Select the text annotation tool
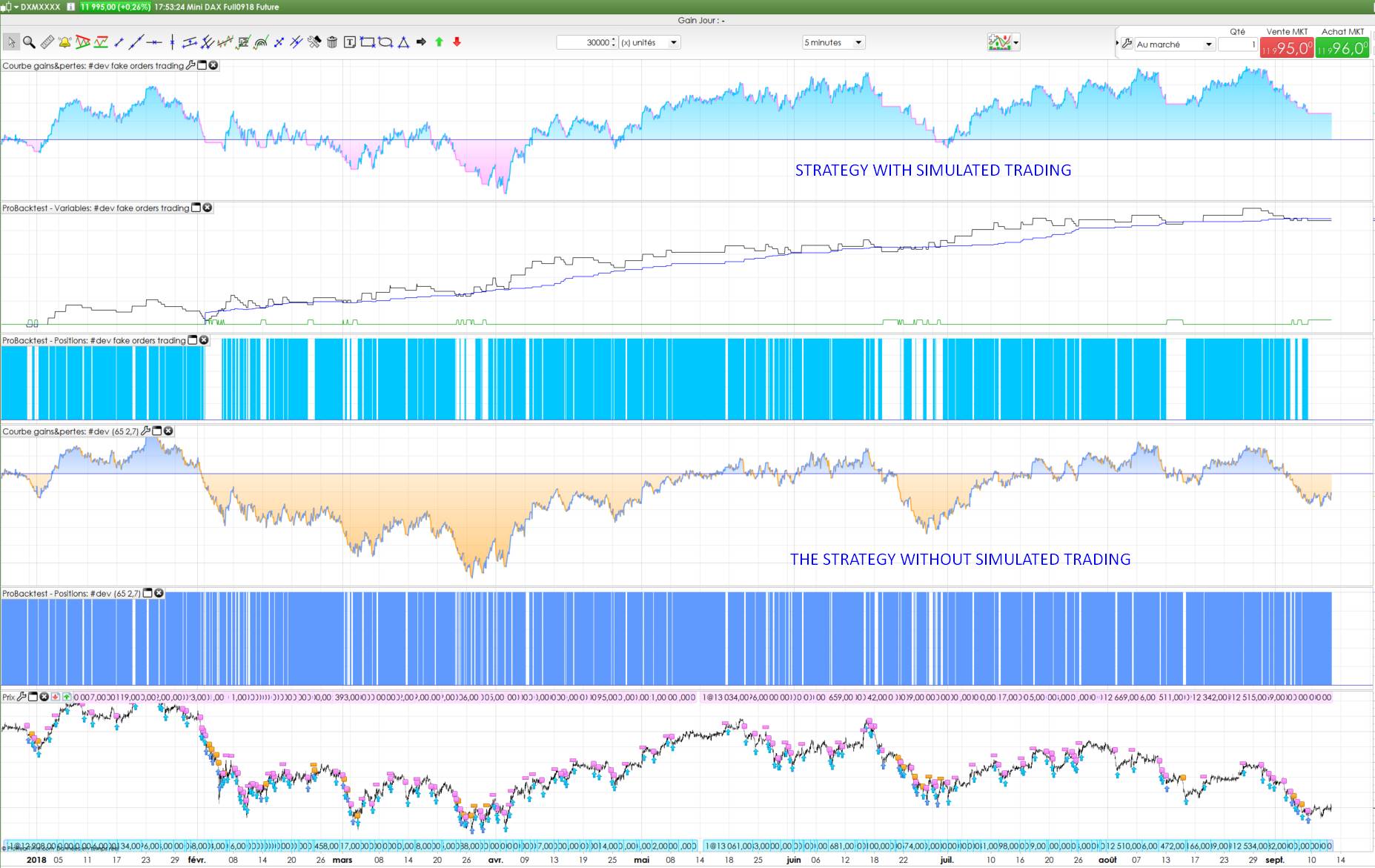The height and width of the screenshot is (868, 1375). tap(350, 42)
